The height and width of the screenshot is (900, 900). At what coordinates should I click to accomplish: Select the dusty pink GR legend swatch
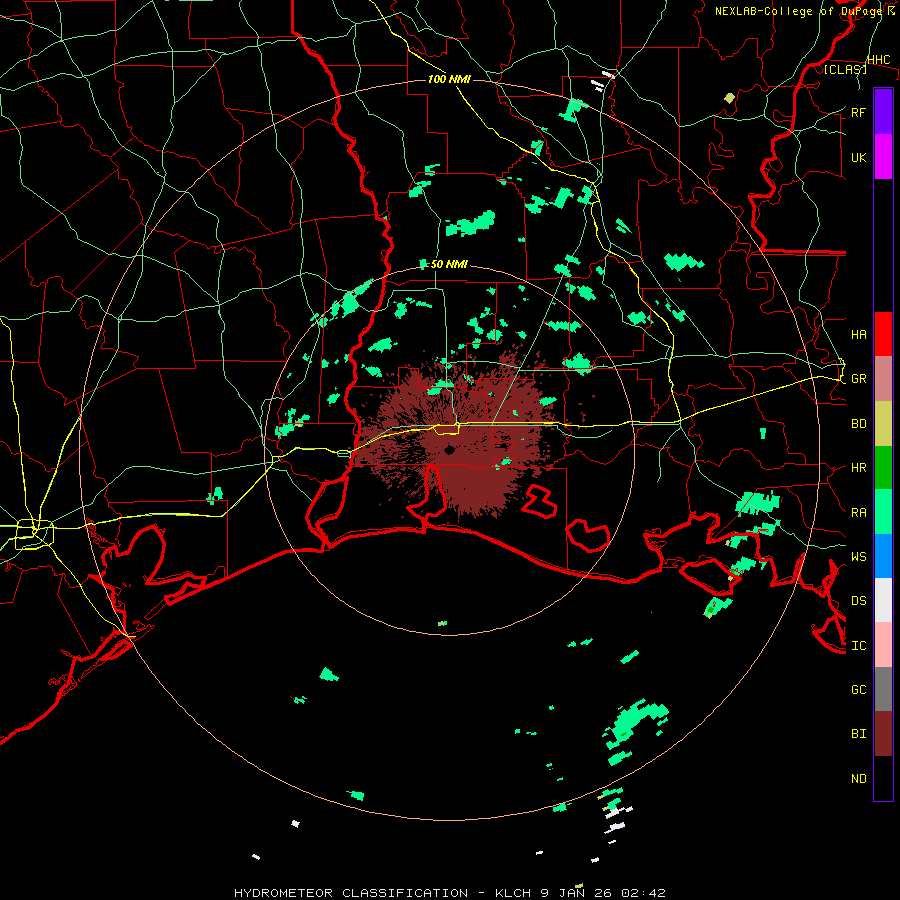(x=883, y=379)
